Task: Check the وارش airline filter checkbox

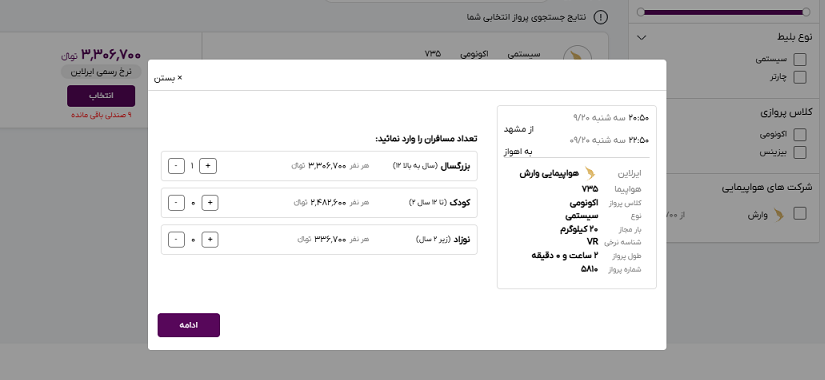Action: 800,214
